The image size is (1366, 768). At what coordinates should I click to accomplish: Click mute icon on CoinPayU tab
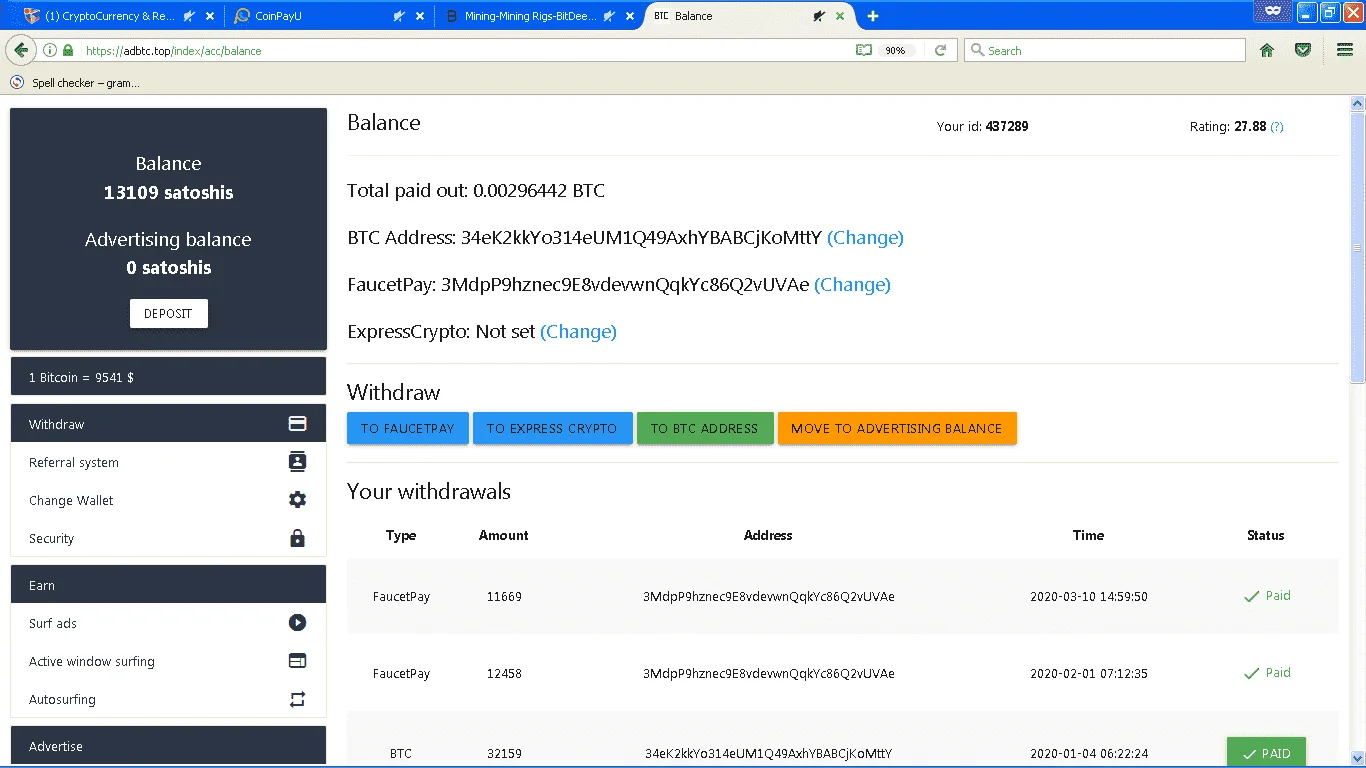[399, 16]
